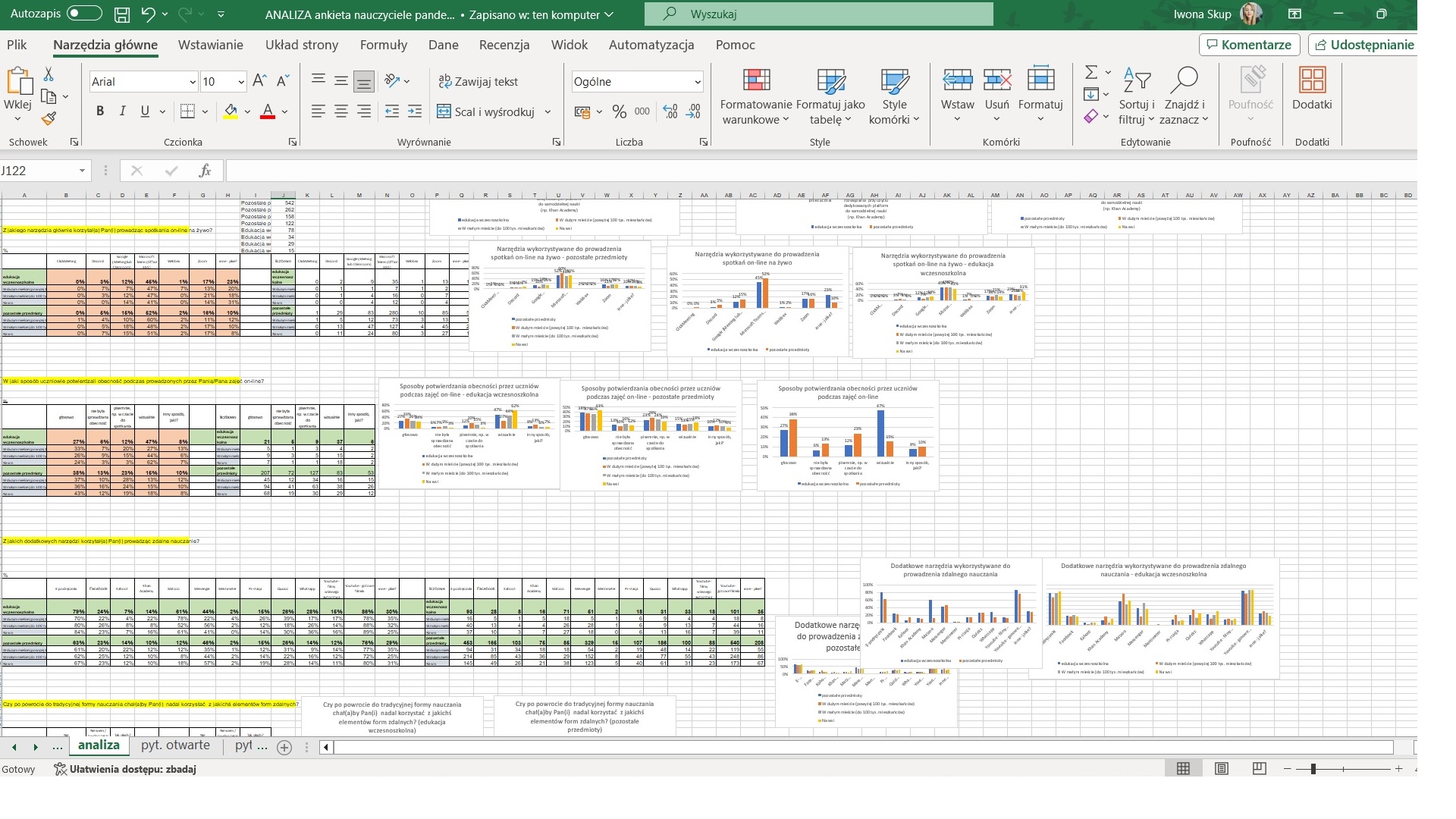Increase font size with large A

259,81
